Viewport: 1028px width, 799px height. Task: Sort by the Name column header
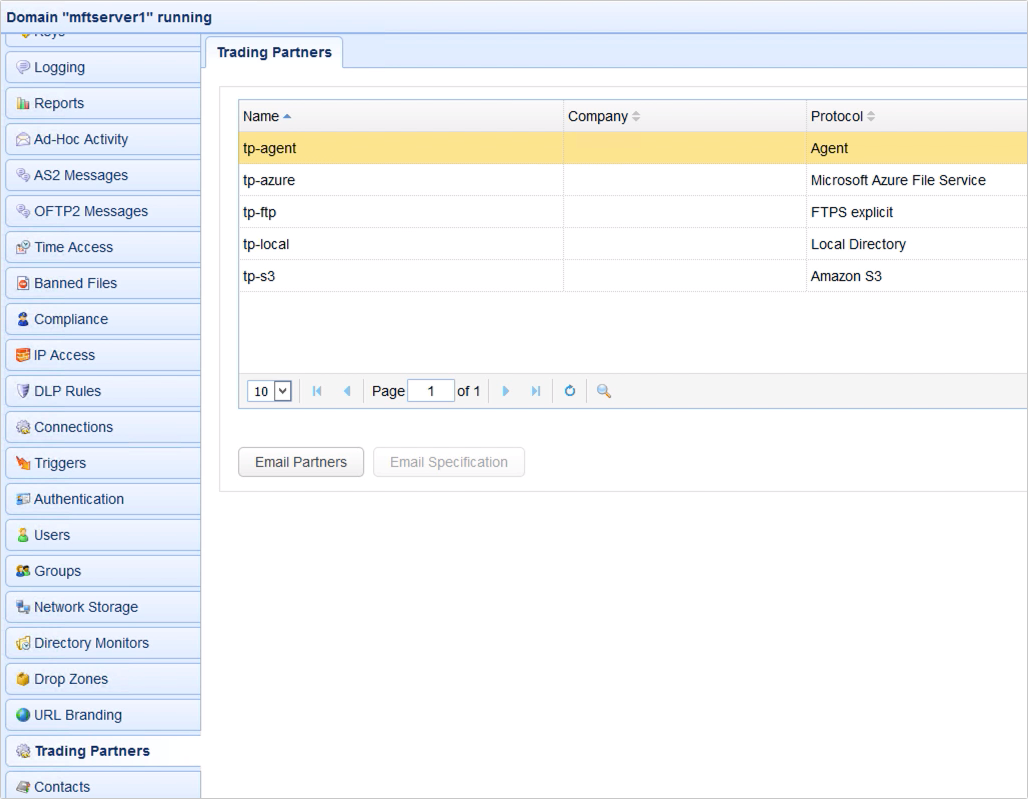259,116
